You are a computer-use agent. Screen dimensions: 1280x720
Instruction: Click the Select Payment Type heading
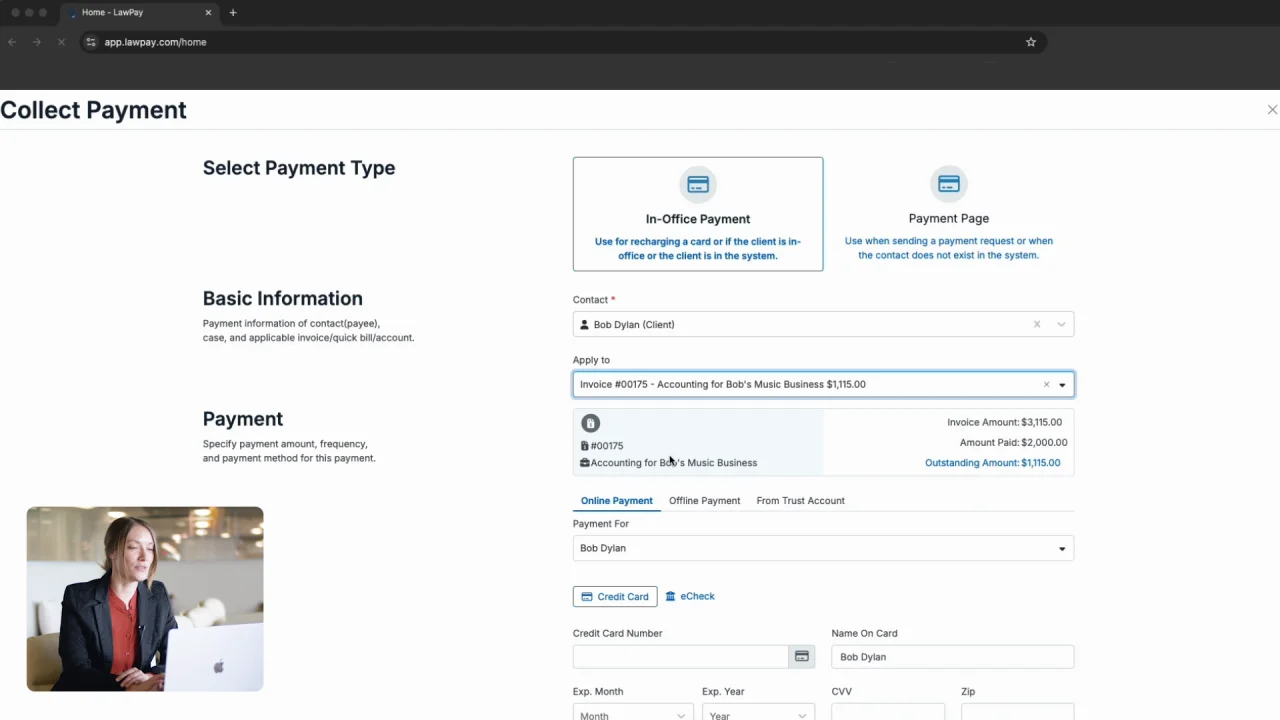pyautogui.click(x=299, y=168)
